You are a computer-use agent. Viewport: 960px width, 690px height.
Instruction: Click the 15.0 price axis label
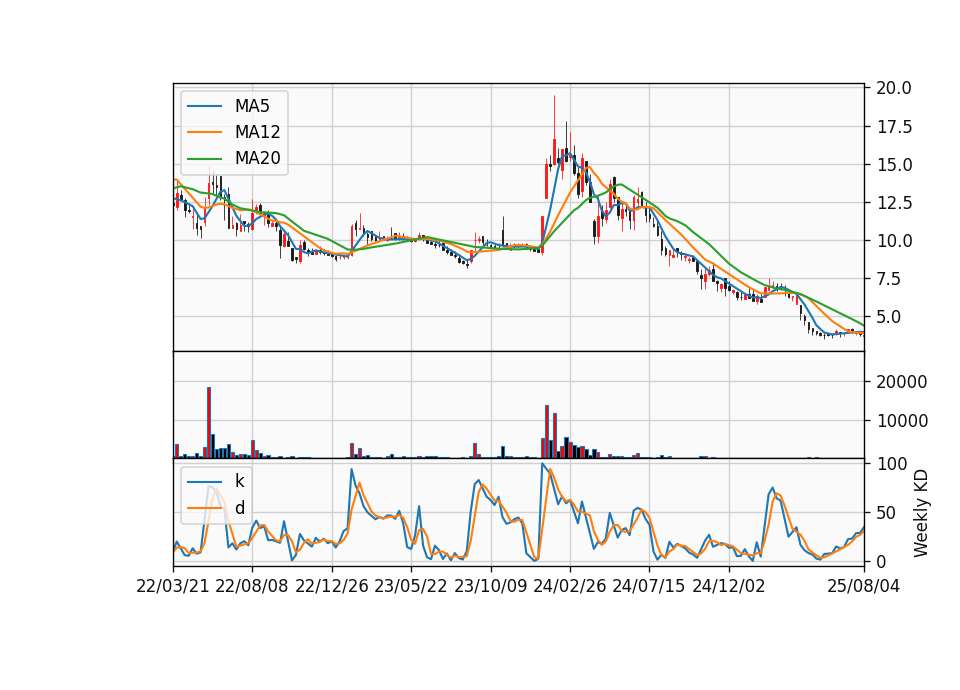[894, 165]
